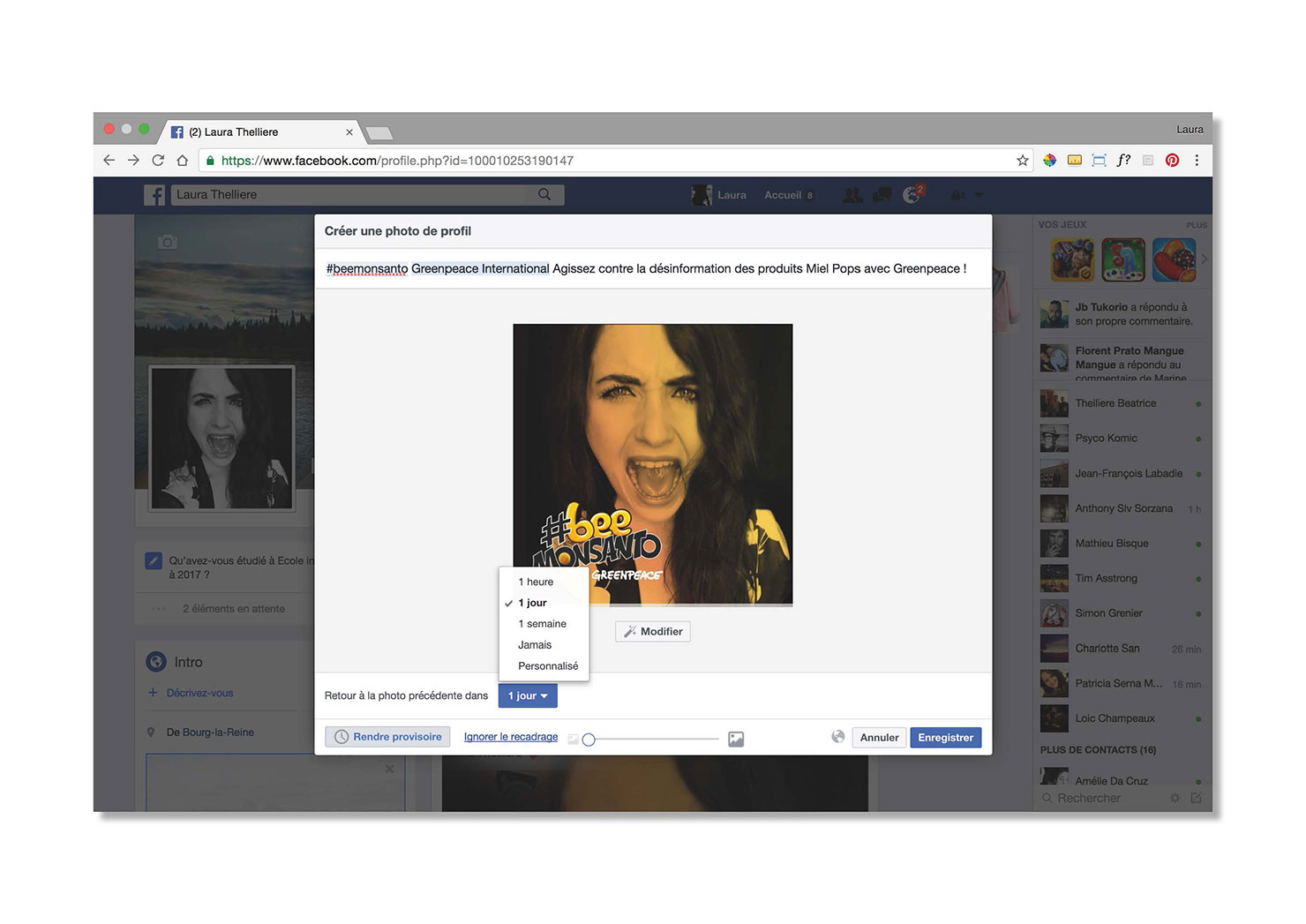The height and width of the screenshot is (924, 1306).
Task: Open the Chrome three-dot menu
Action: [1197, 161]
